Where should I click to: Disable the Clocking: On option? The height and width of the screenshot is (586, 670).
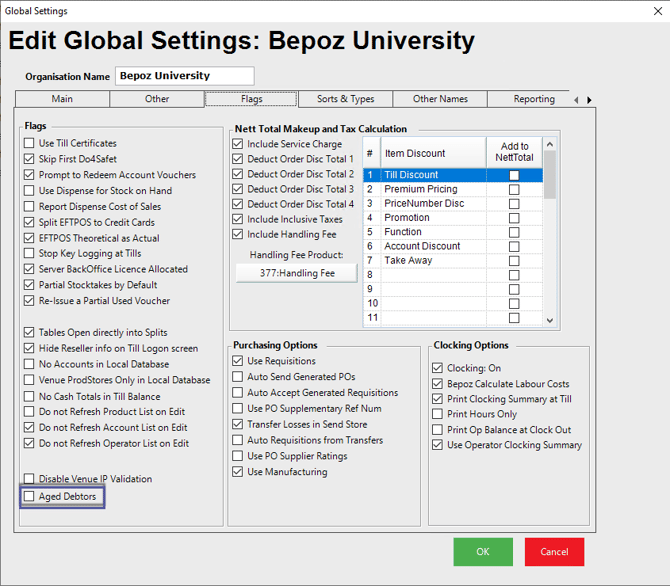(438, 368)
